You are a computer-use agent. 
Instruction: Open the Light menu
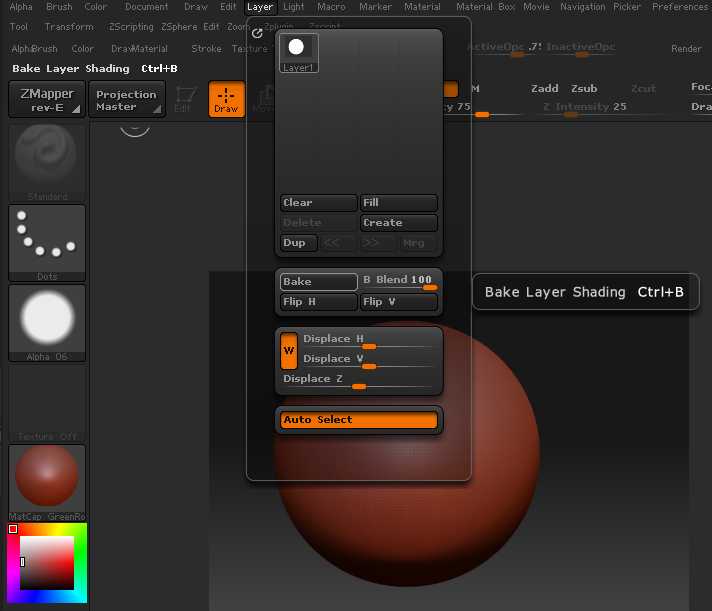pyautogui.click(x=294, y=7)
